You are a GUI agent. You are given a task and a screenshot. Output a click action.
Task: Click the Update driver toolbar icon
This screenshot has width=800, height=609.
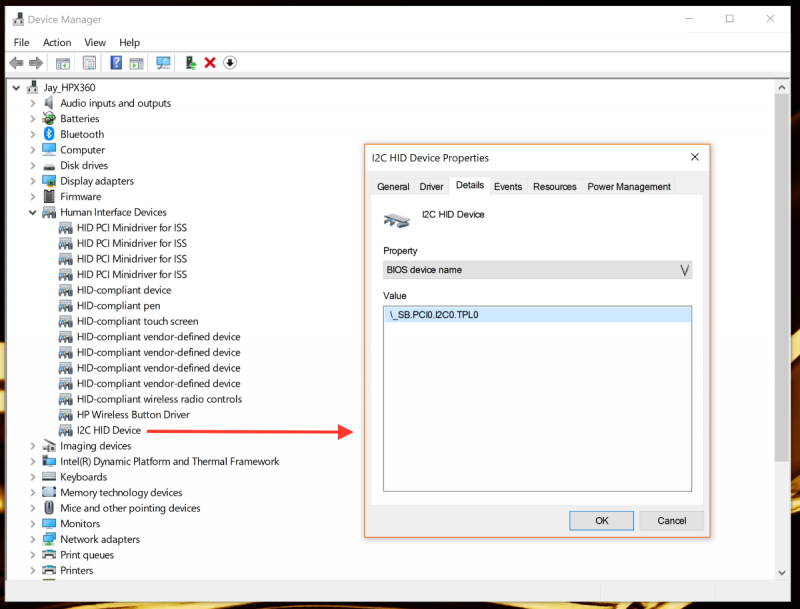pos(191,63)
